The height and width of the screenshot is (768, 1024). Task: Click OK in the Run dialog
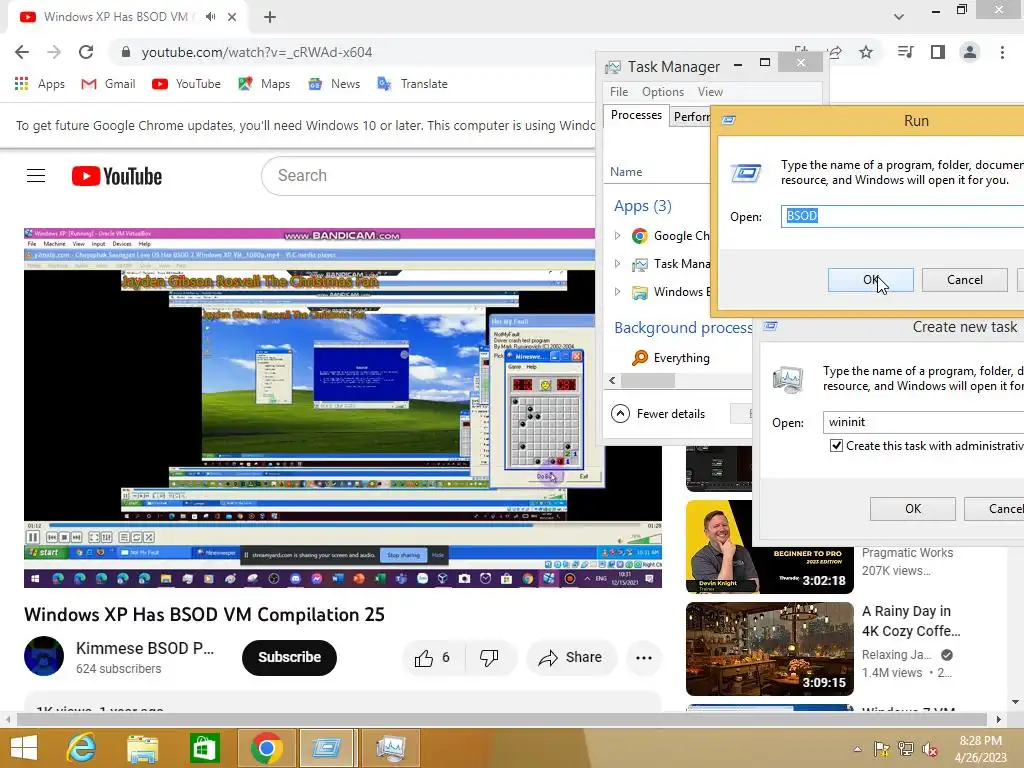pos(871,280)
